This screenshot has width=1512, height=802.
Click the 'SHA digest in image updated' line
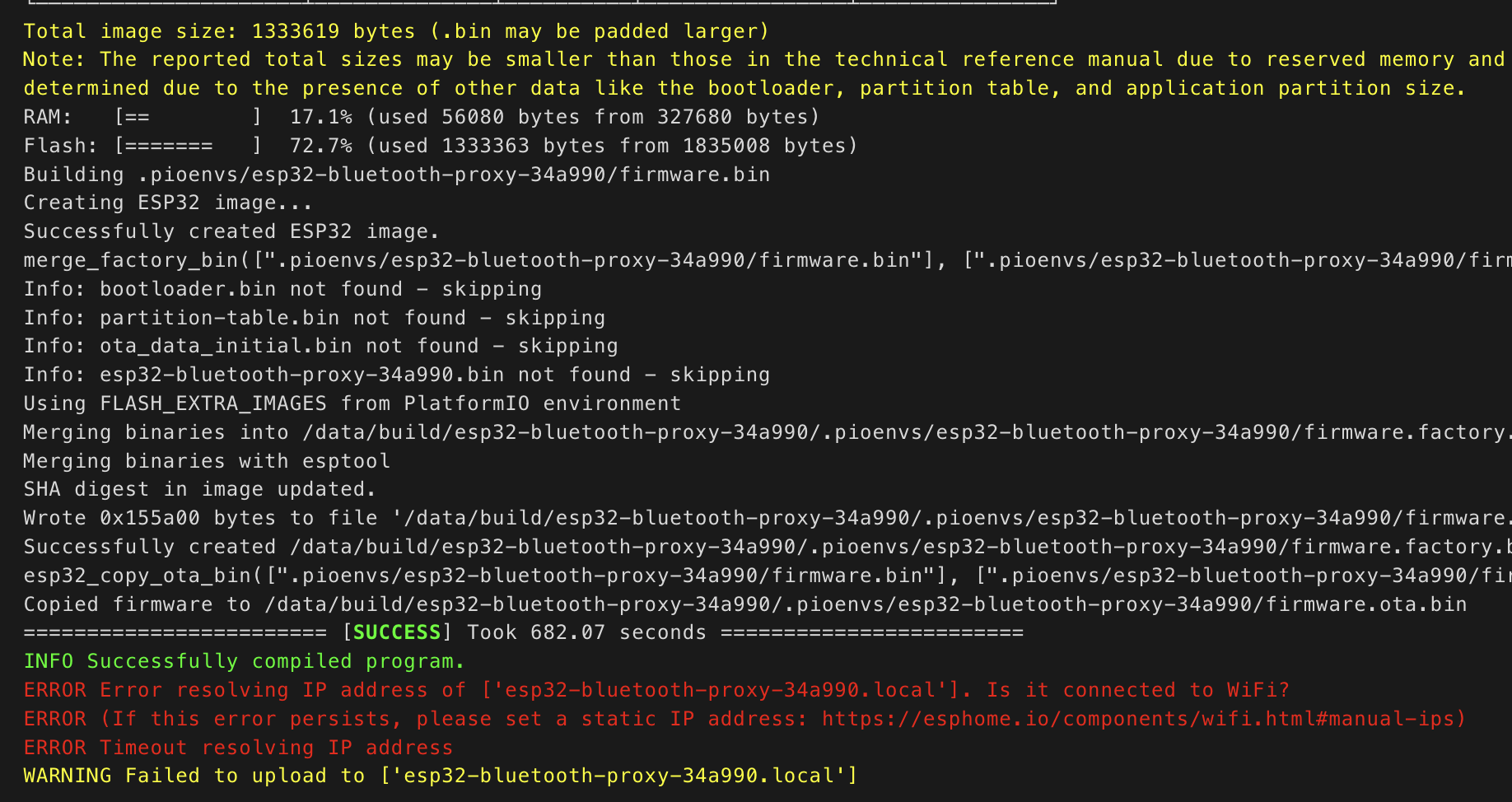pyautogui.click(x=199, y=489)
